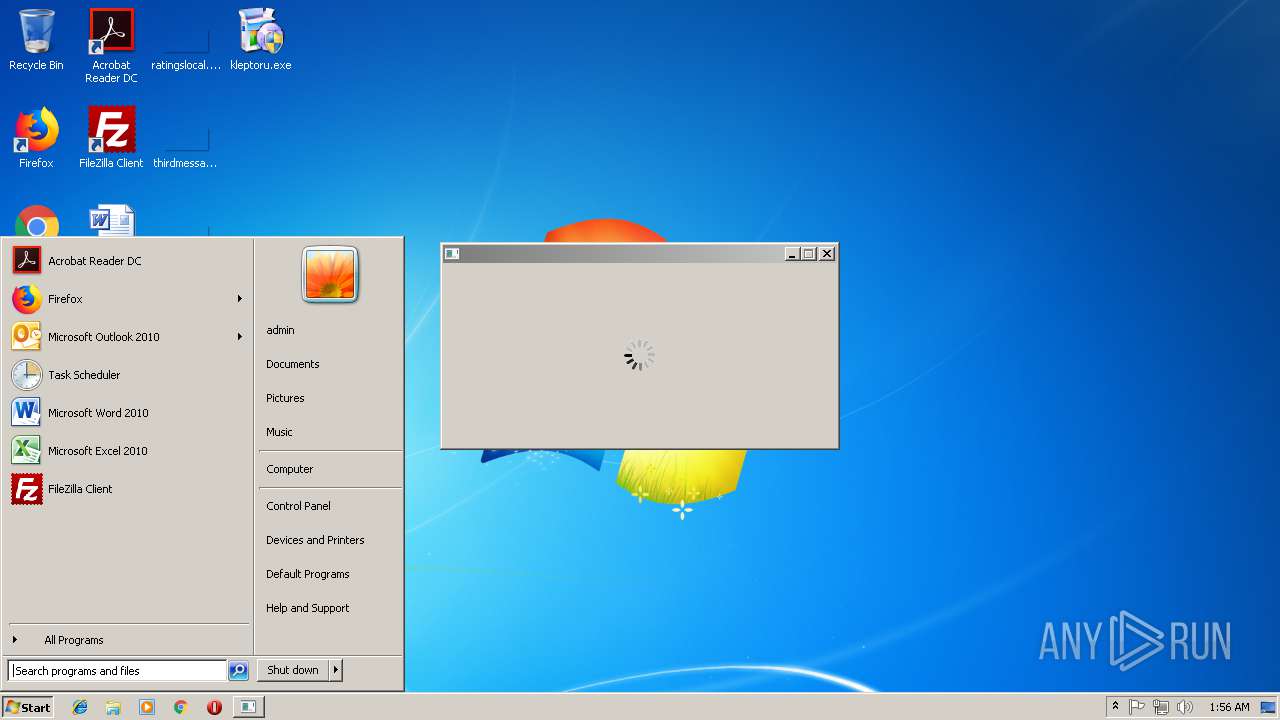
Task: Minimize the blank loading window
Action: [792, 254]
